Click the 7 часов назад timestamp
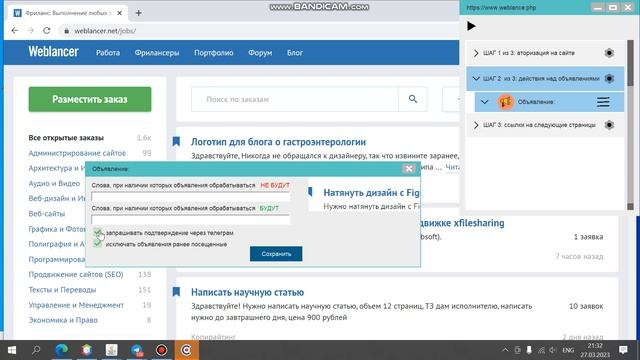The height and width of the screenshot is (360, 640). click(x=579, y=256)
